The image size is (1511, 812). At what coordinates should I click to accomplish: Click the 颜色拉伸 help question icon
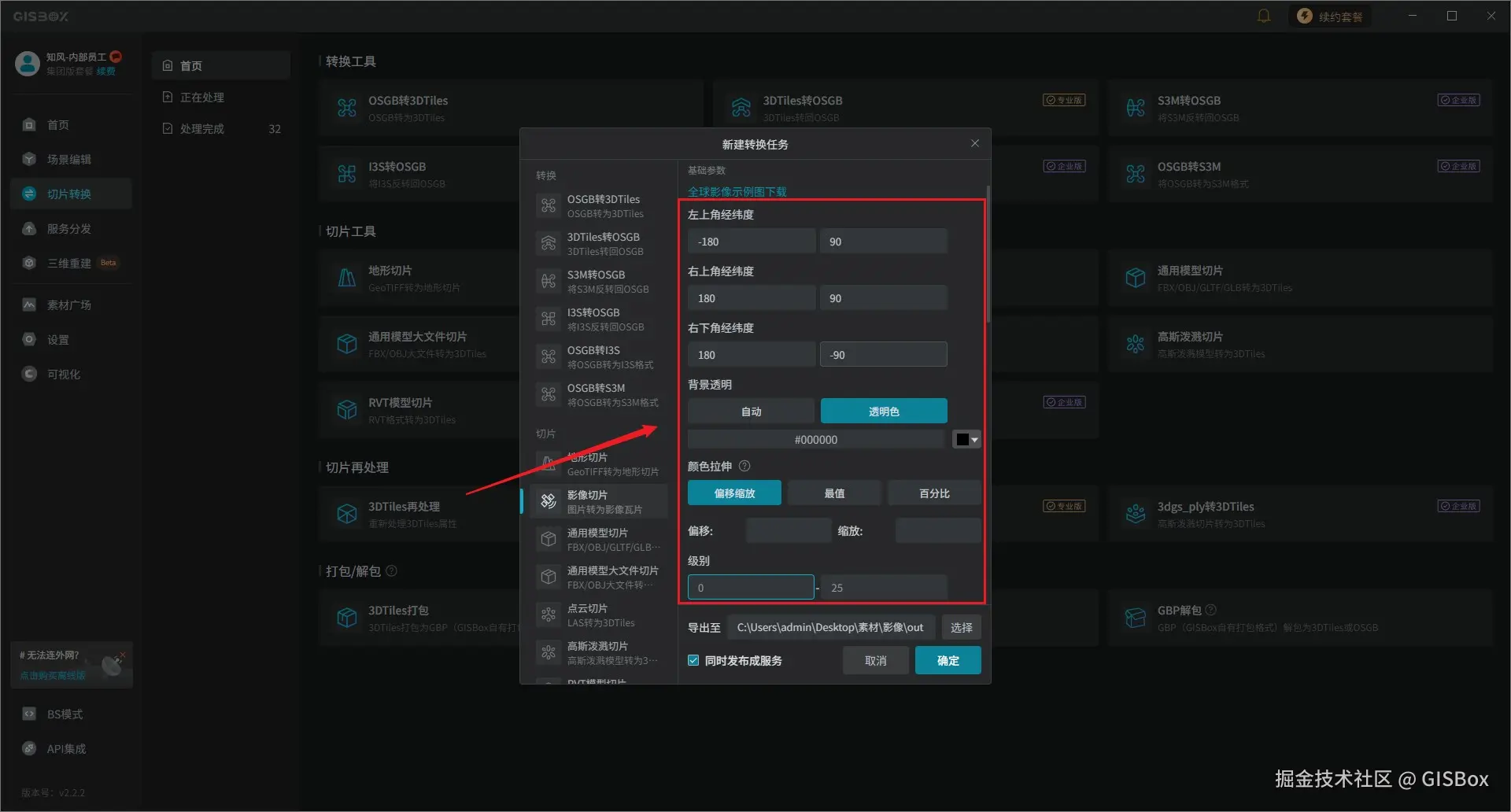coord(744,466)
